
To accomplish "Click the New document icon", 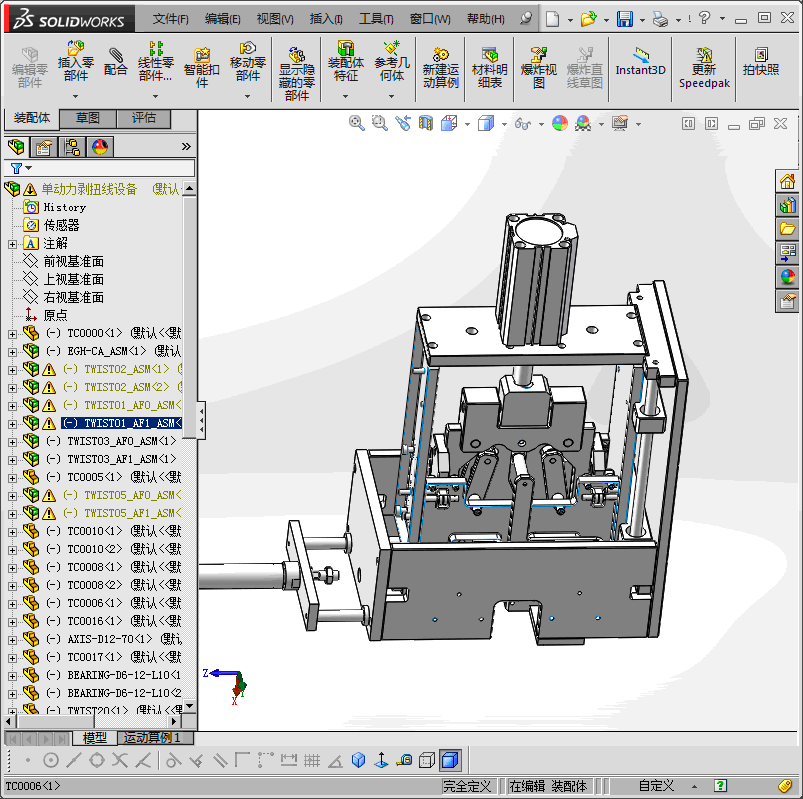I will point(553,19).
